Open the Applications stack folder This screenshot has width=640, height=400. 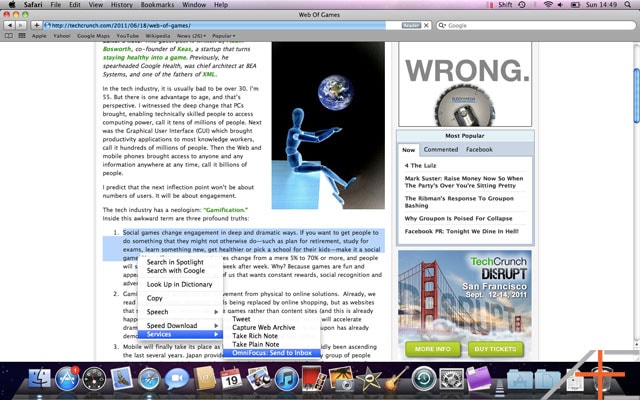[x=520, y=380]
